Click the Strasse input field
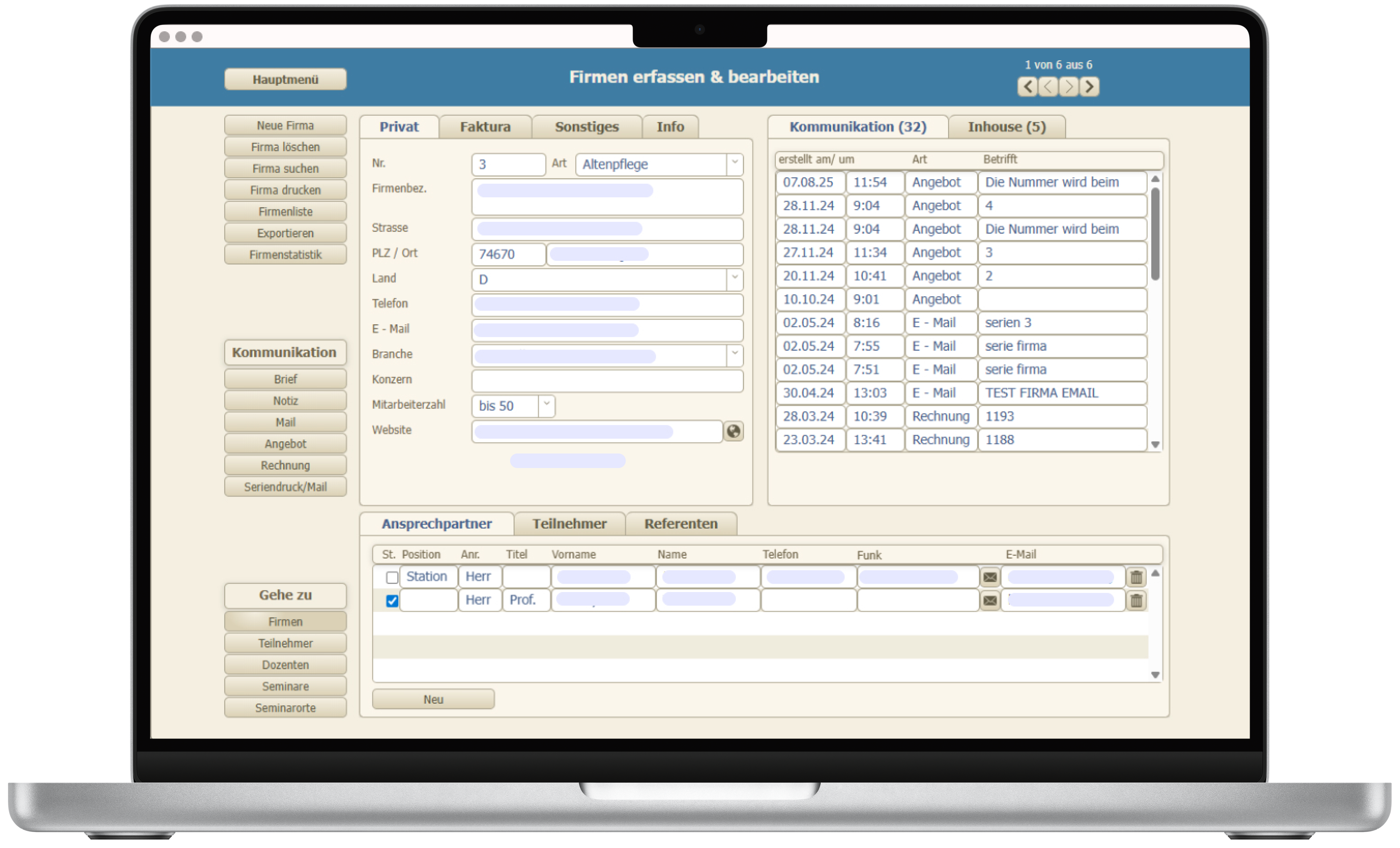This screenshot has height=848, width=1400. point(607,229)
